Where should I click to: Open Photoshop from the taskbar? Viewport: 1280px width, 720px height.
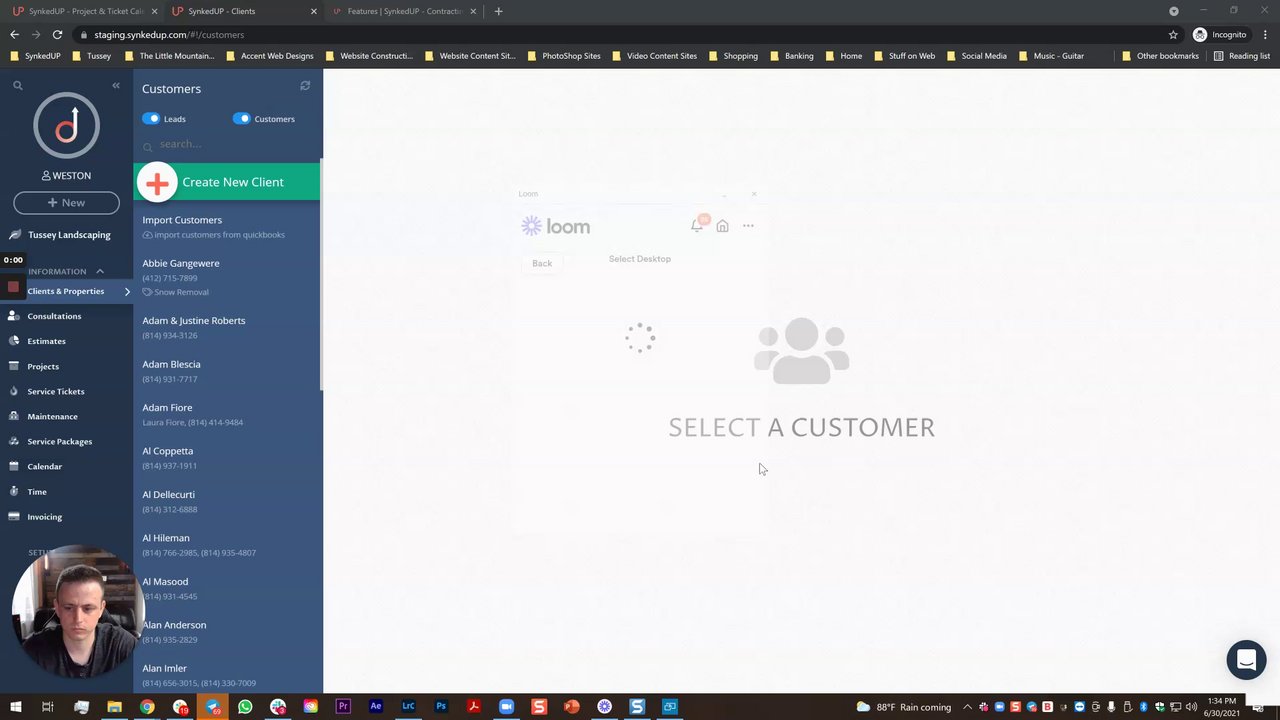(441, 707)
